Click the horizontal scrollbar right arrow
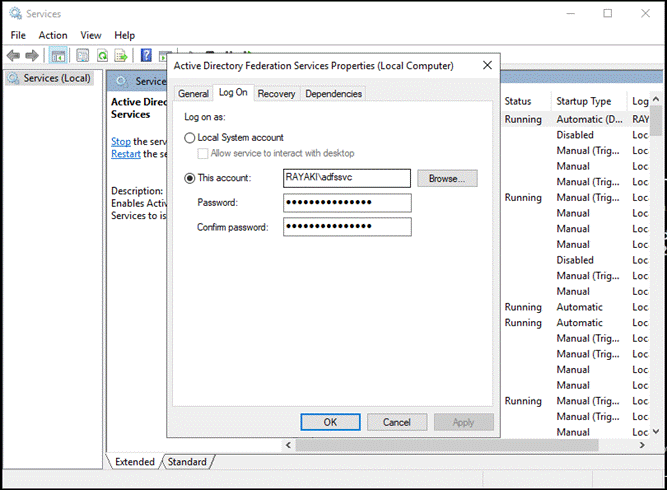This screenshot has height=490, width=667. [642, 445]
